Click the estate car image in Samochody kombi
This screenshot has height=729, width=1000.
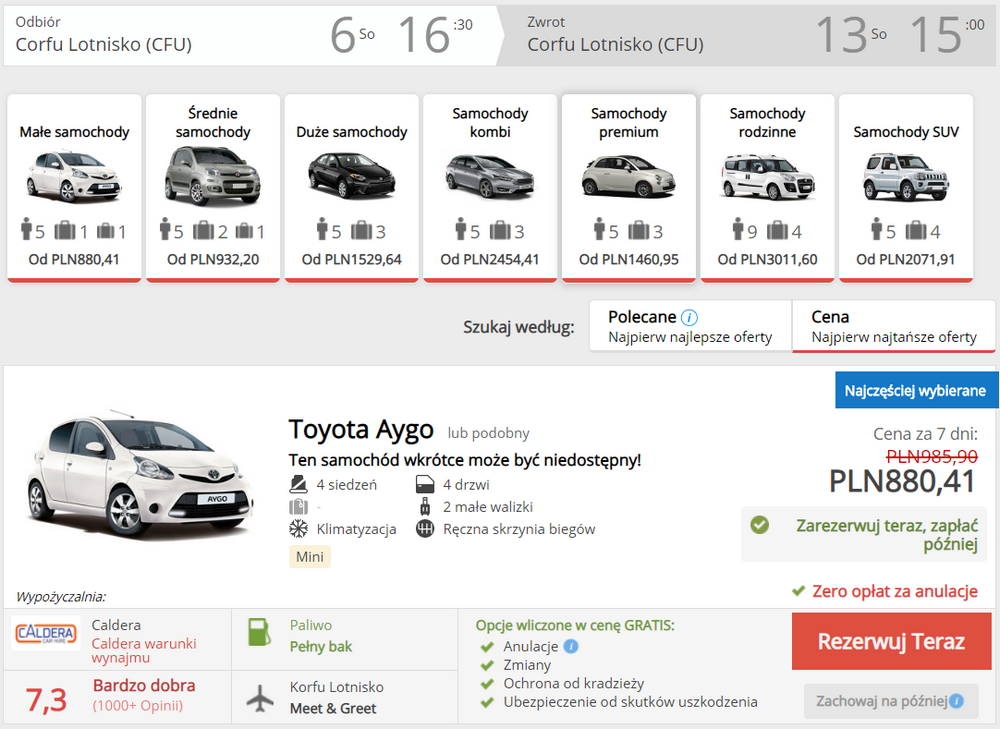click(x=490, y=176)
